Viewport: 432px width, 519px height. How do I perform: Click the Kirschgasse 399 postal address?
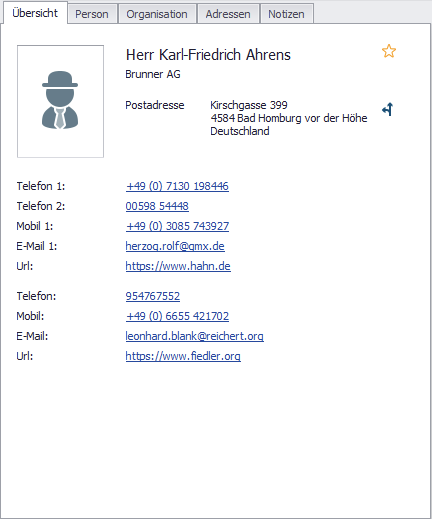tap(289, 118)
